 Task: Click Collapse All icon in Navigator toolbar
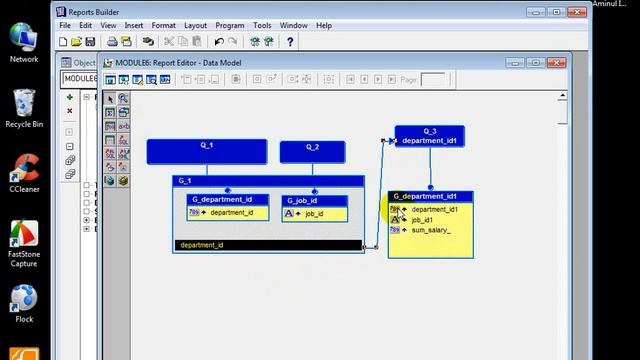click(x=70, y=174)
